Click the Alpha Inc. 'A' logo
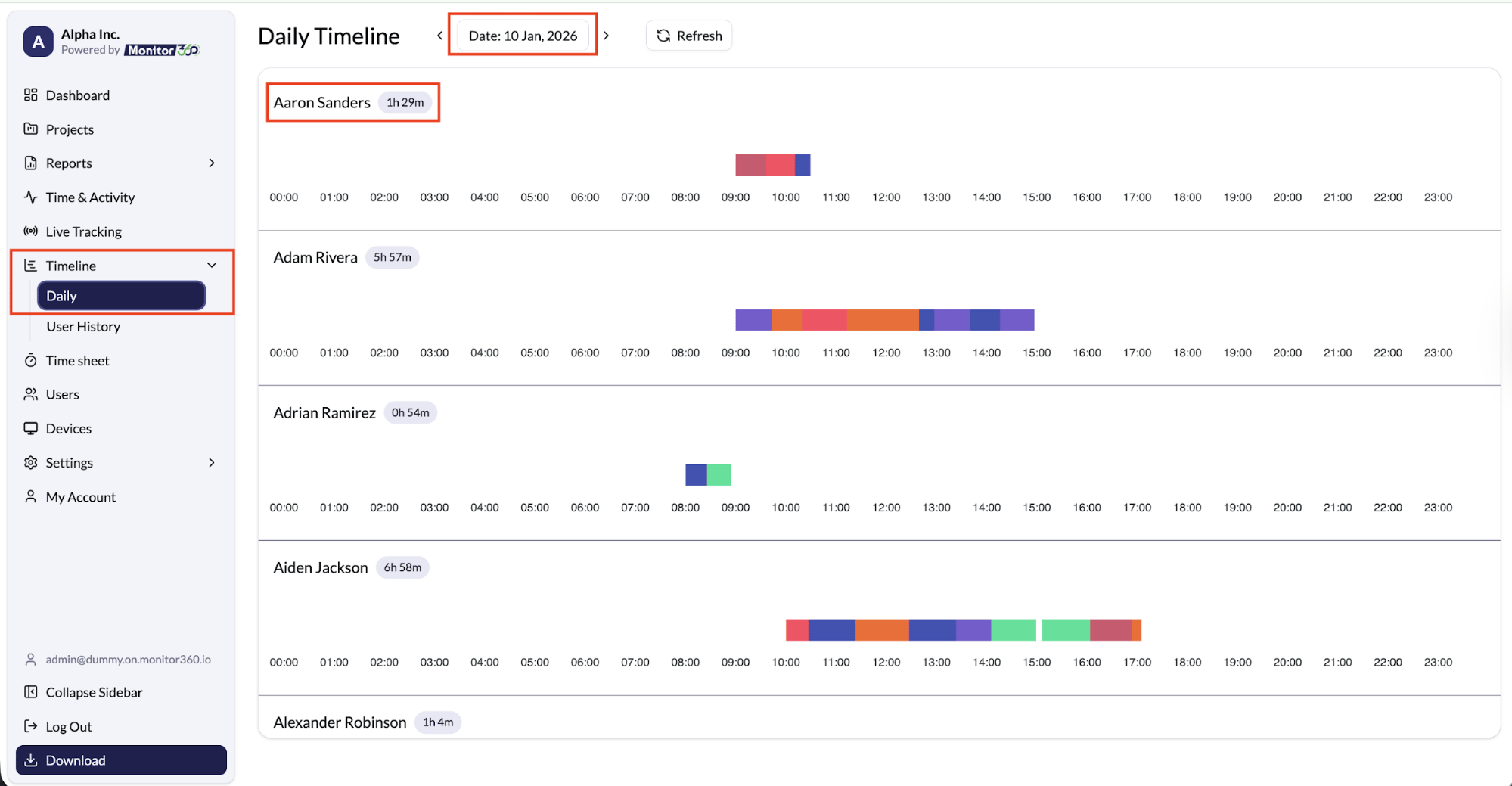This screenshot has width=1512, height=786. (x=38, y=42)
